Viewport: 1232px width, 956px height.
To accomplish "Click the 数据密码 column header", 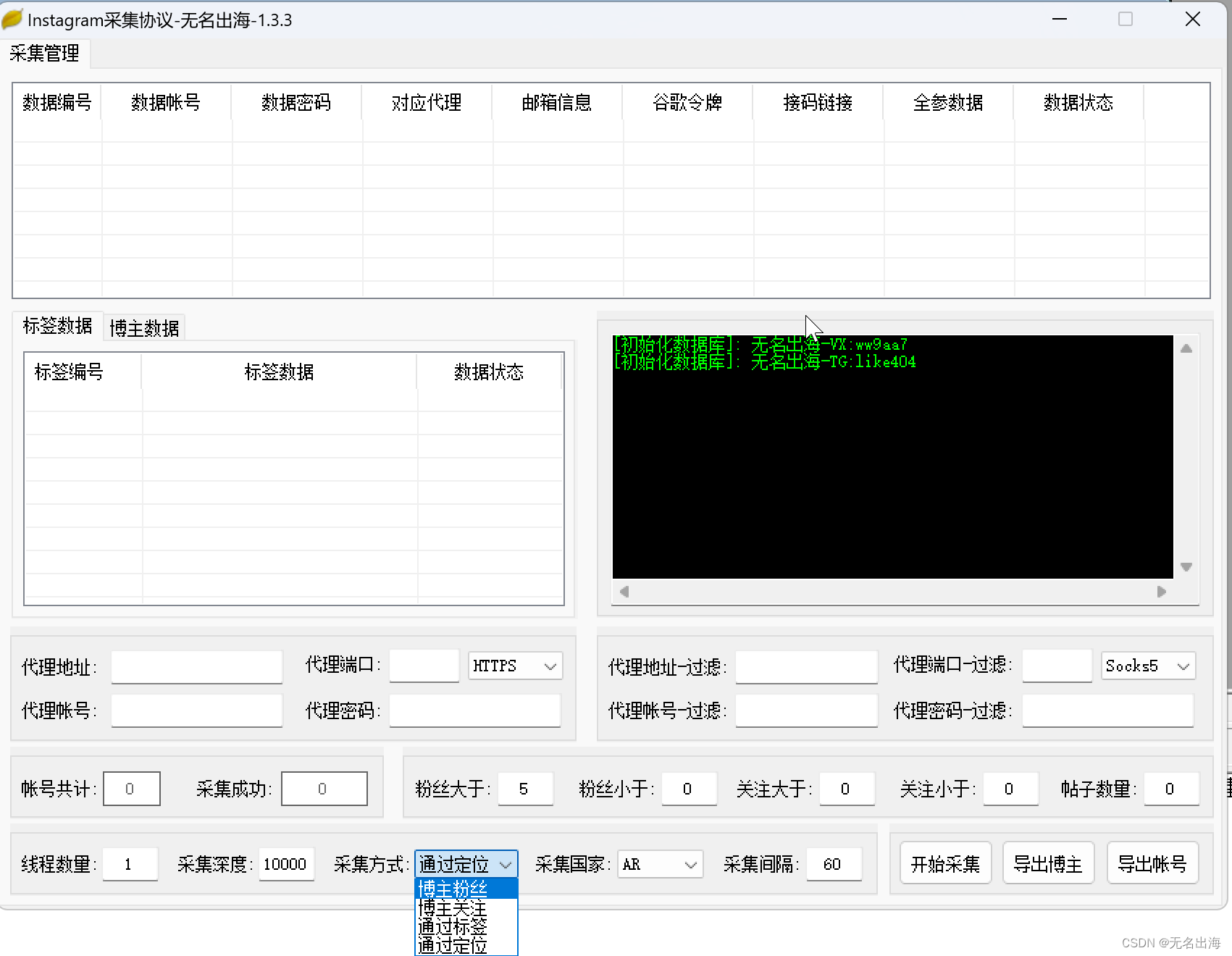I will (x=296, y=103).
